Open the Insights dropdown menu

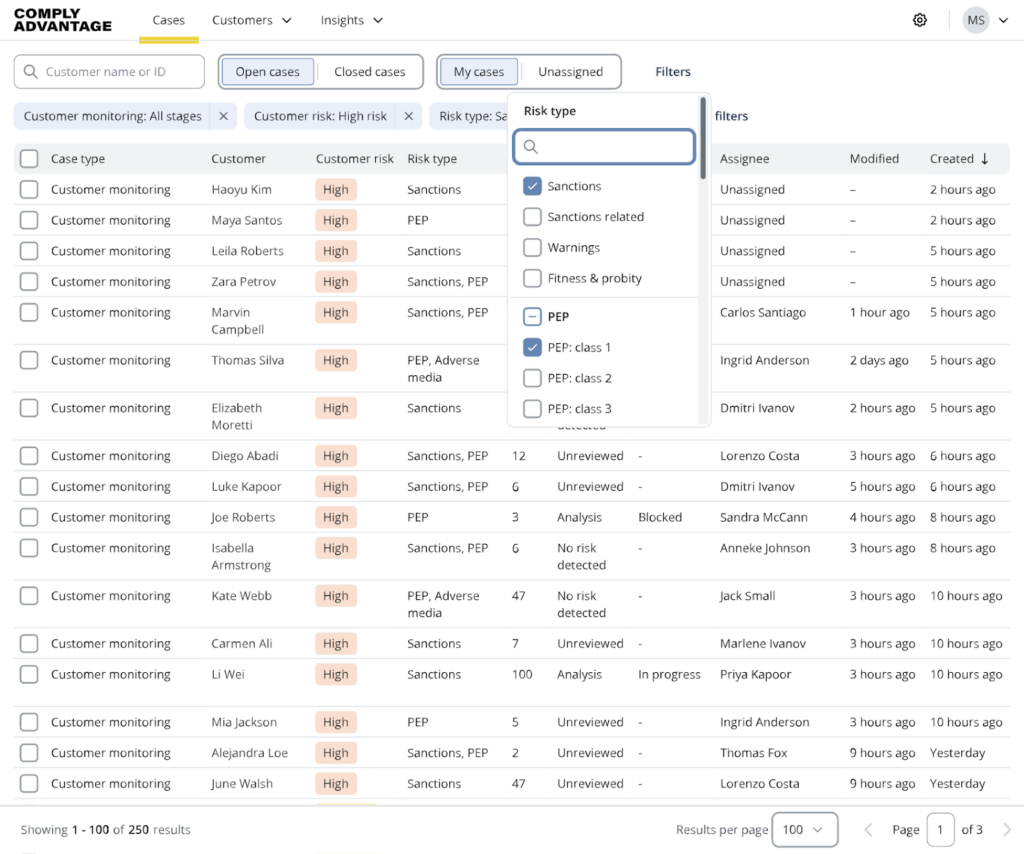point(352,20)
